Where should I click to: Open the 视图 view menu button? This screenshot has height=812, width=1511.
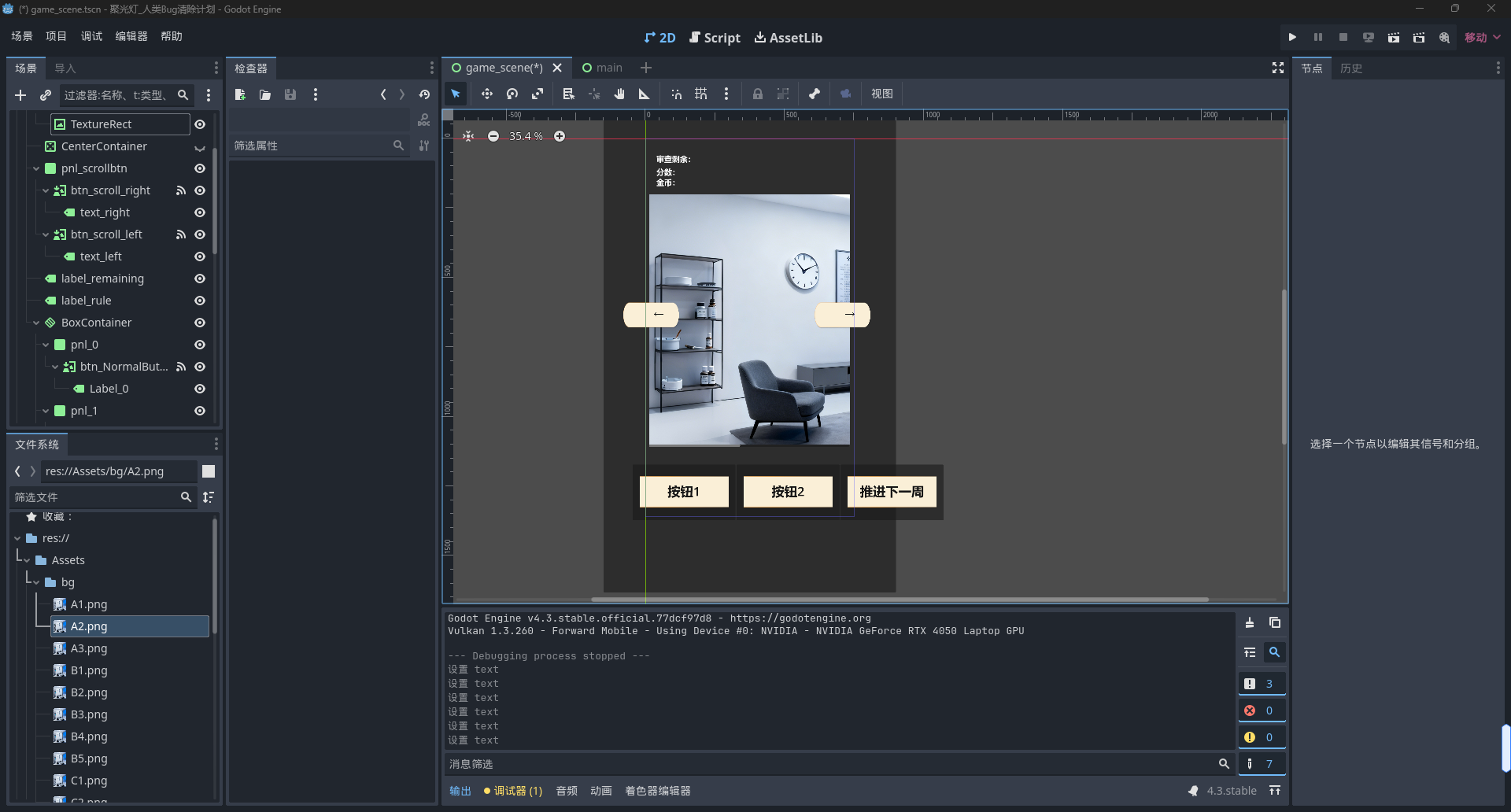pyautogui.click(x=881, y=94)
